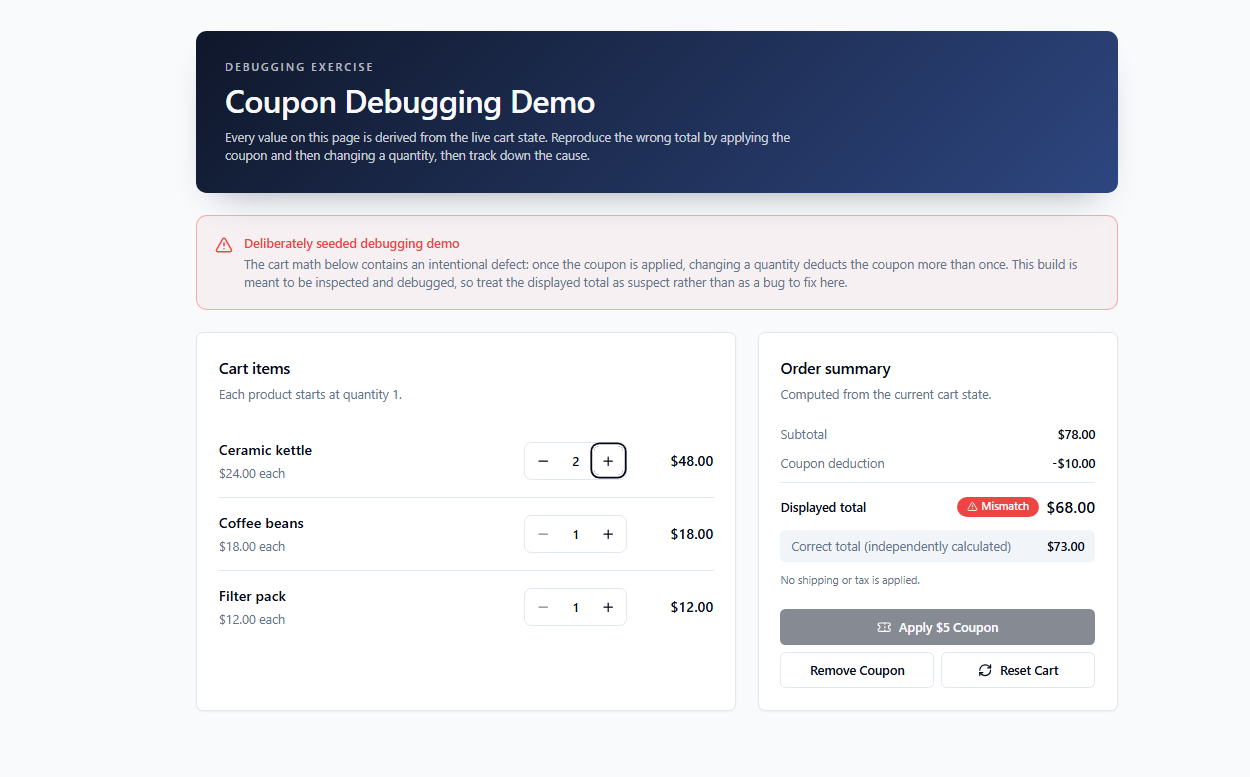Click the Coupon Debugging Demo heading
This screenshot has width=1250, height=777.
pos(410,102)
